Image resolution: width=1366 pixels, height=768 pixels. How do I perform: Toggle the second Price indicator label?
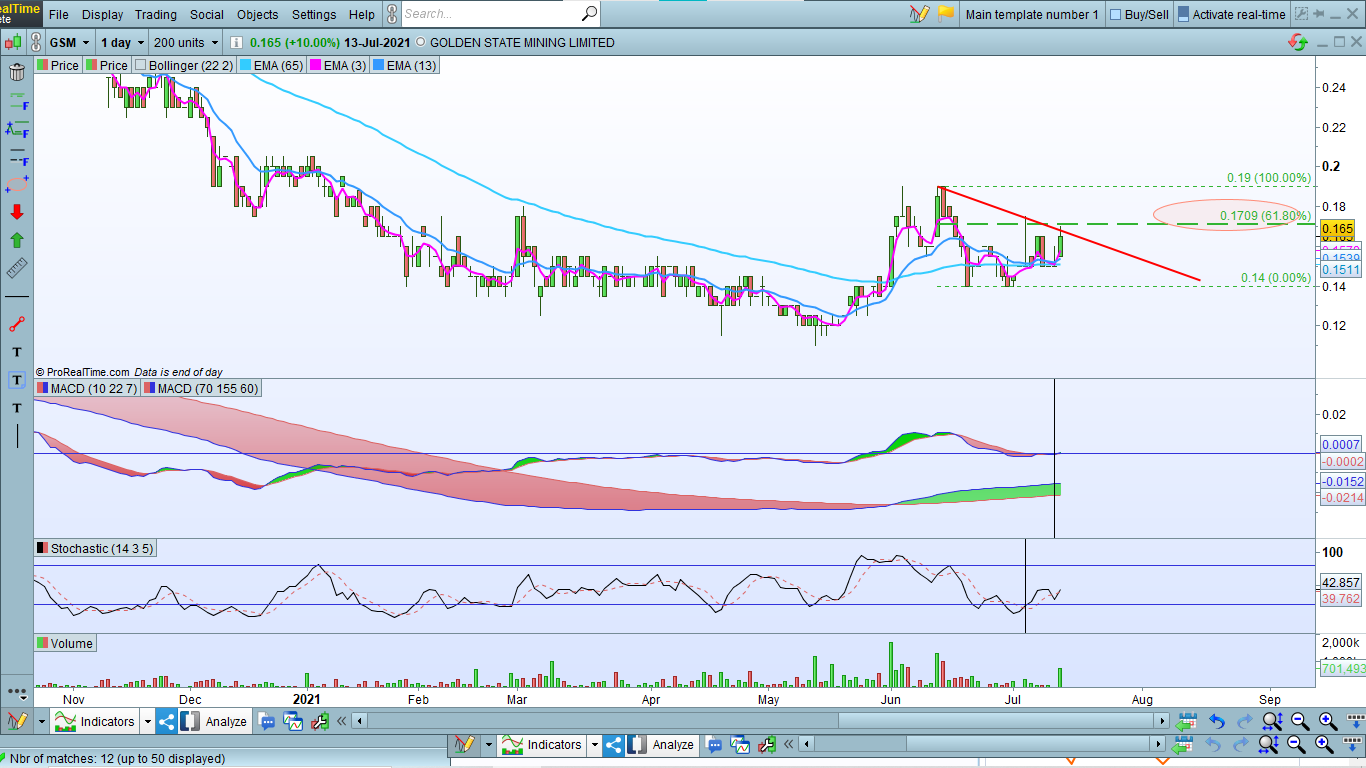click(107, 65)
